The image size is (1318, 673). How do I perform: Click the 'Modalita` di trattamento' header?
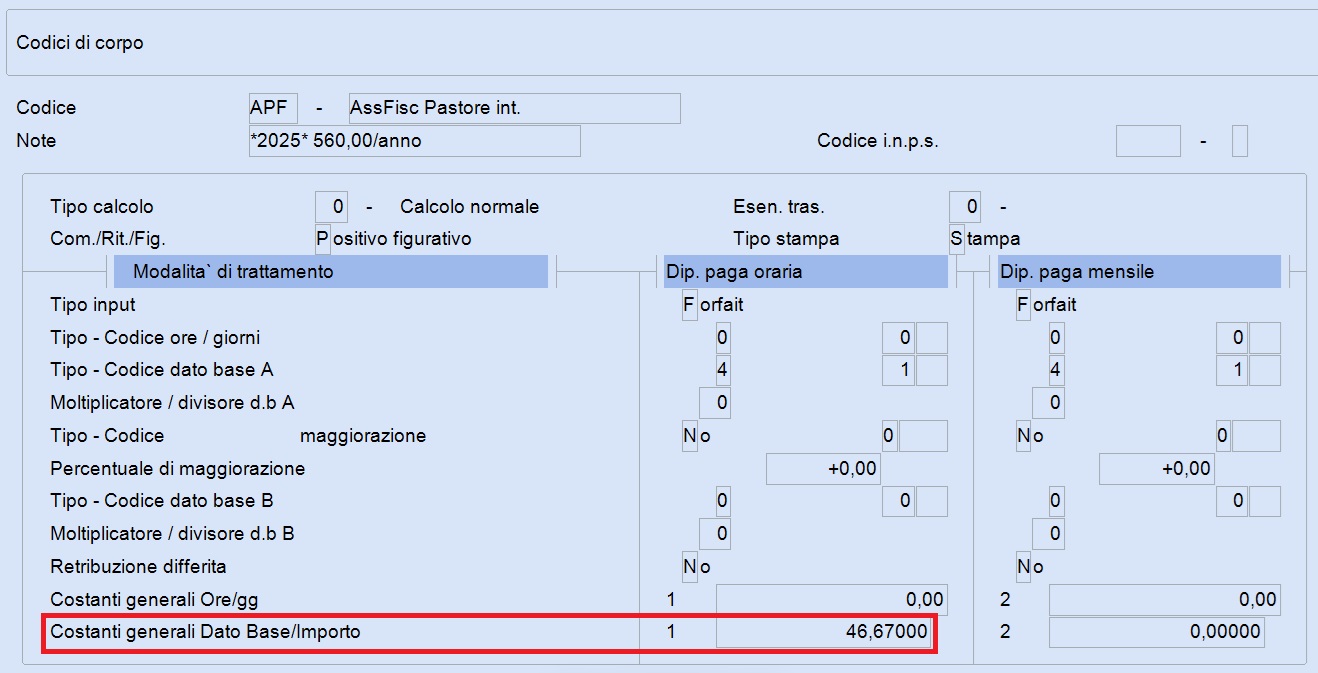pos(331,272)
